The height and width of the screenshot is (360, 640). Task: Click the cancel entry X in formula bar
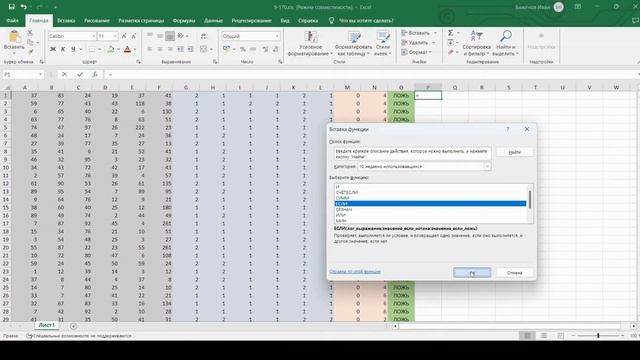click(64, 74)
